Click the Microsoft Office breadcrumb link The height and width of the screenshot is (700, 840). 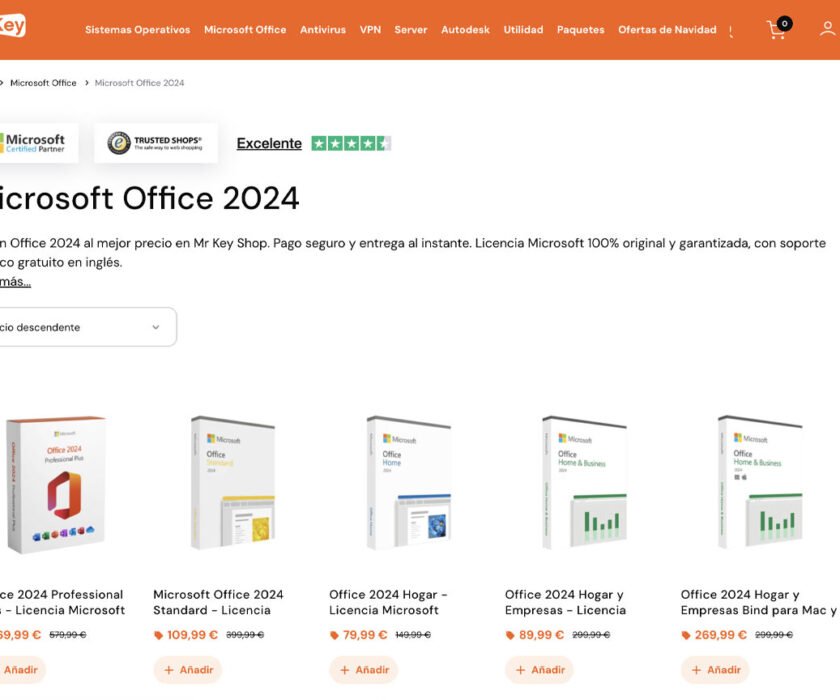[43, 82]
